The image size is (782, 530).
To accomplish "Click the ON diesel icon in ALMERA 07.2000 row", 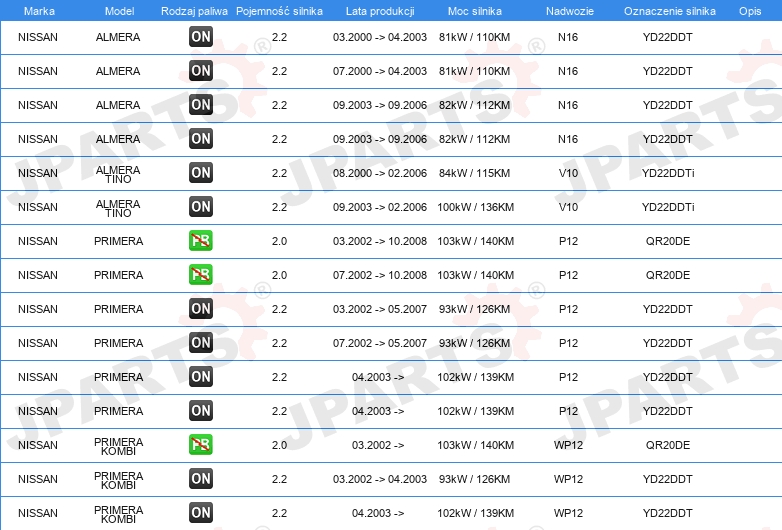I will coord(200,71).
